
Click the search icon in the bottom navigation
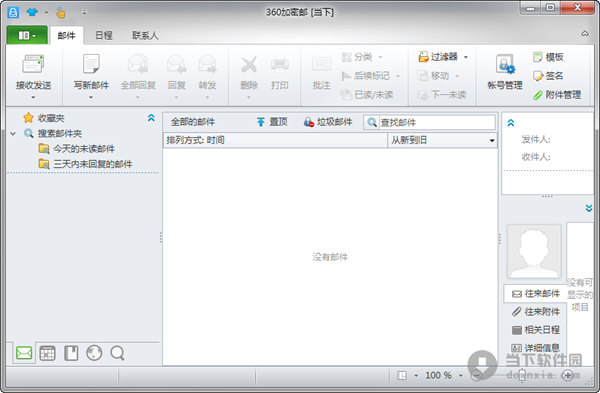pyautogui.click(x=117, y=353)
